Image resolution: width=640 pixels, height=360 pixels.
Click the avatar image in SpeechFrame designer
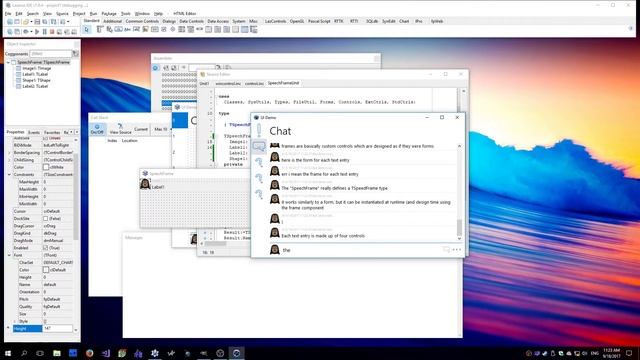coord(145,184)
